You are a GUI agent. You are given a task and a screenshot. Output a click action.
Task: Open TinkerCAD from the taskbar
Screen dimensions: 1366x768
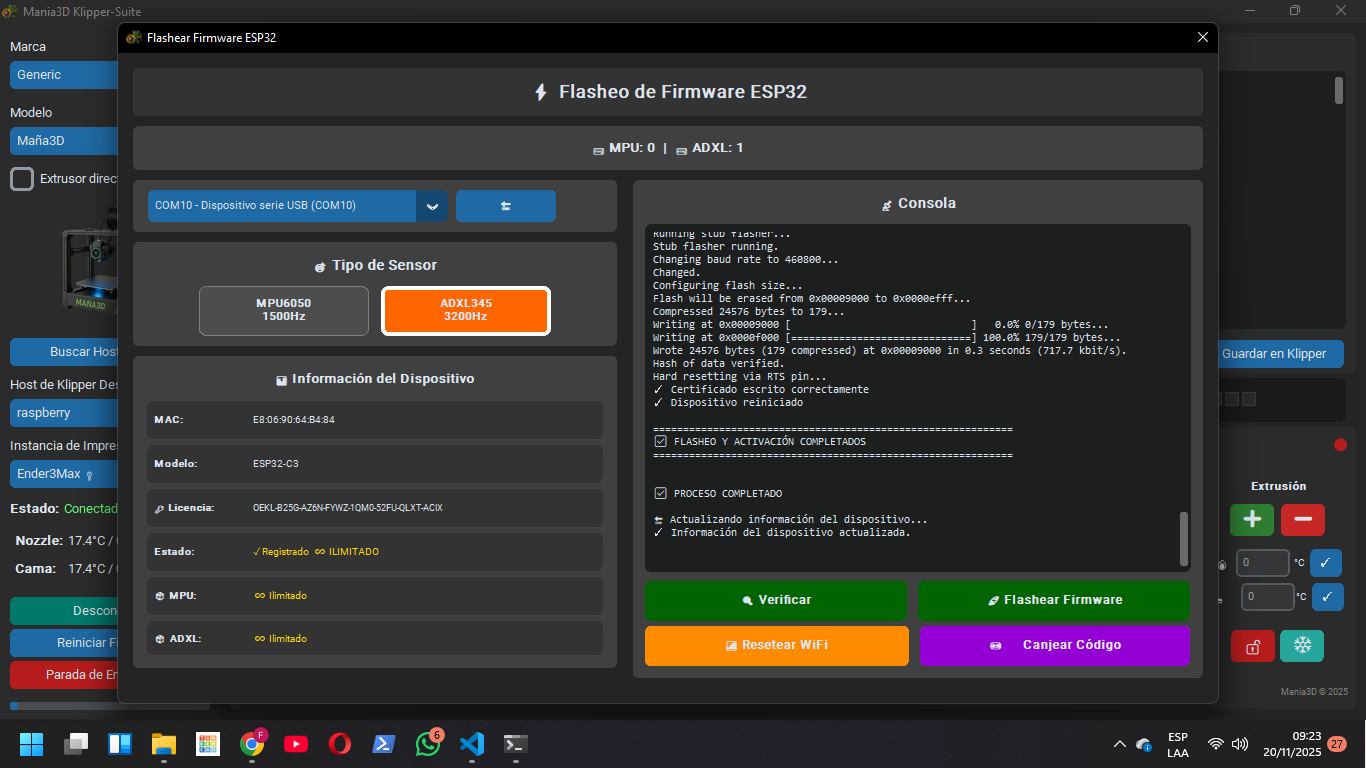pyautogui.click(x=208, y=744)
